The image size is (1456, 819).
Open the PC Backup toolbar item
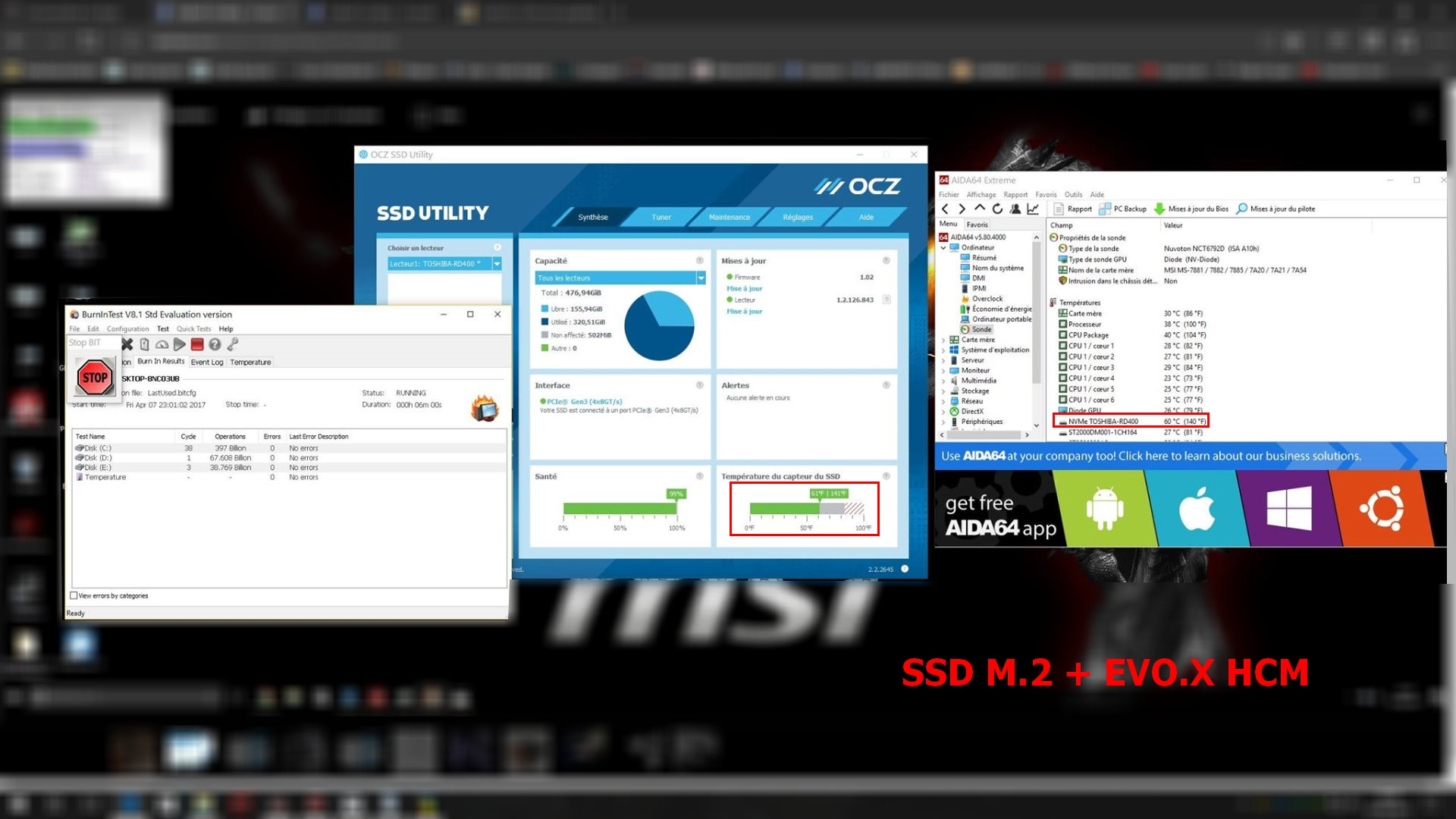click(x=1122, y=209)
